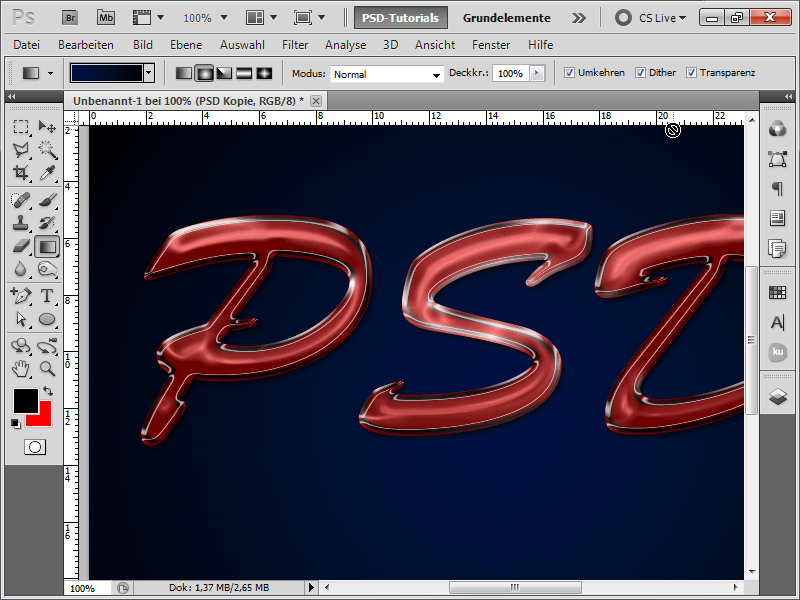Screen dimensions: 800x600
Task: Select the Eyedropper tool
Action: (47, 173)
